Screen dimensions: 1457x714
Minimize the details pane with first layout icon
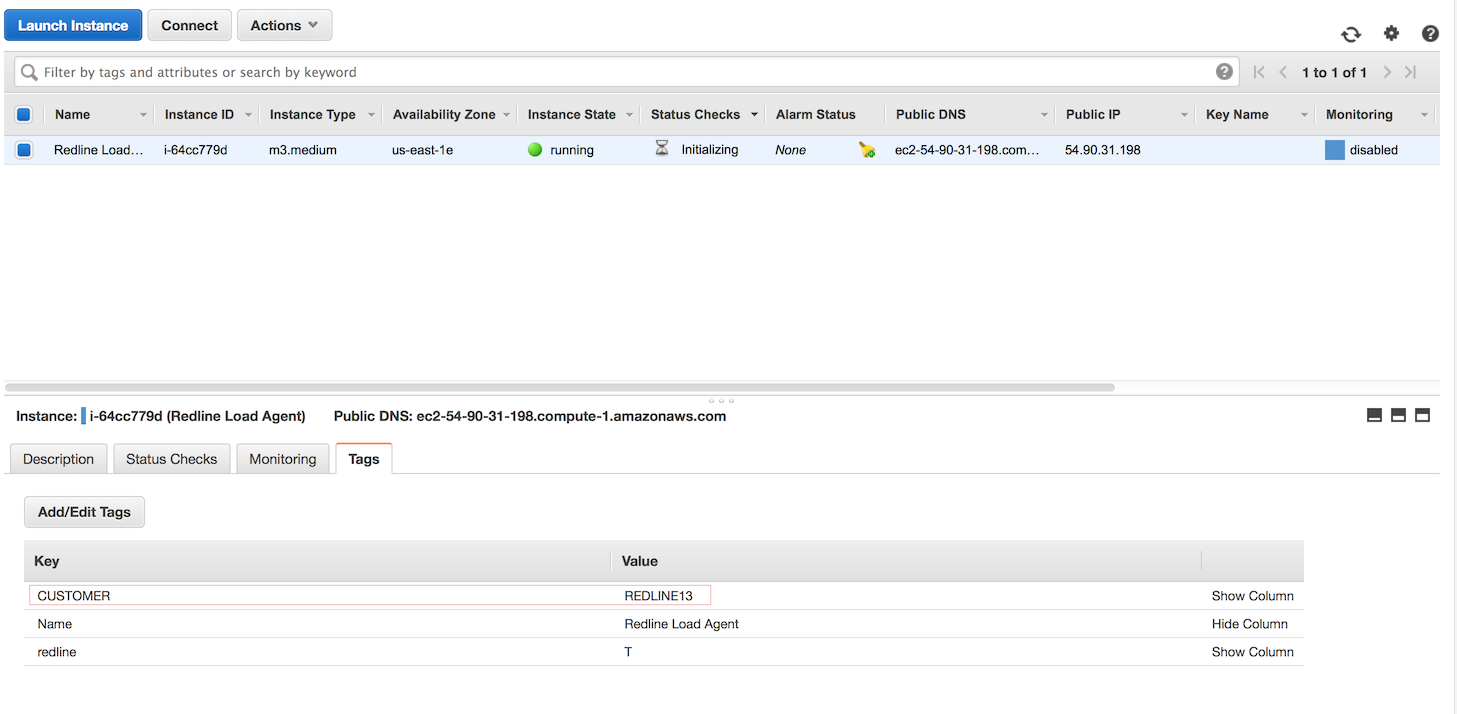(x=1374, y=415)
